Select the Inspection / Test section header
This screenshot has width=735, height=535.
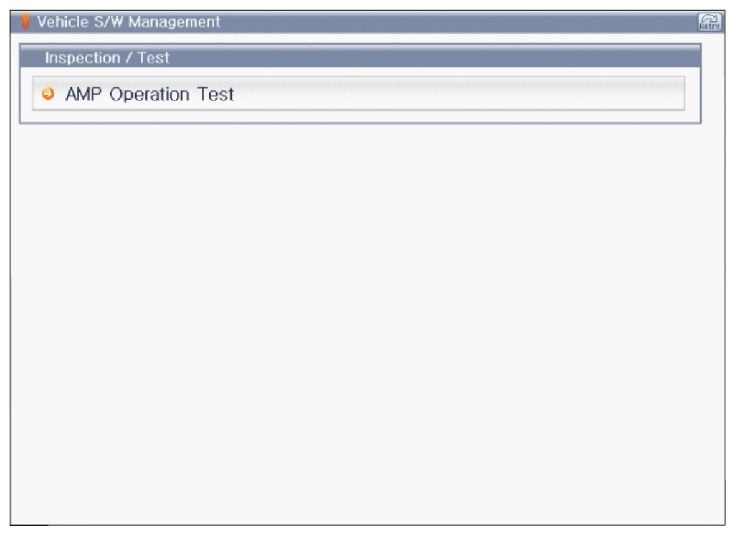(360, 57)
